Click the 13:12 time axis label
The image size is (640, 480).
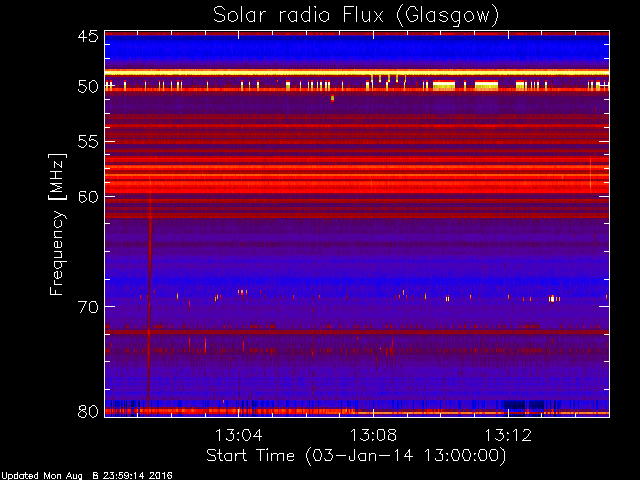[507, 435]
